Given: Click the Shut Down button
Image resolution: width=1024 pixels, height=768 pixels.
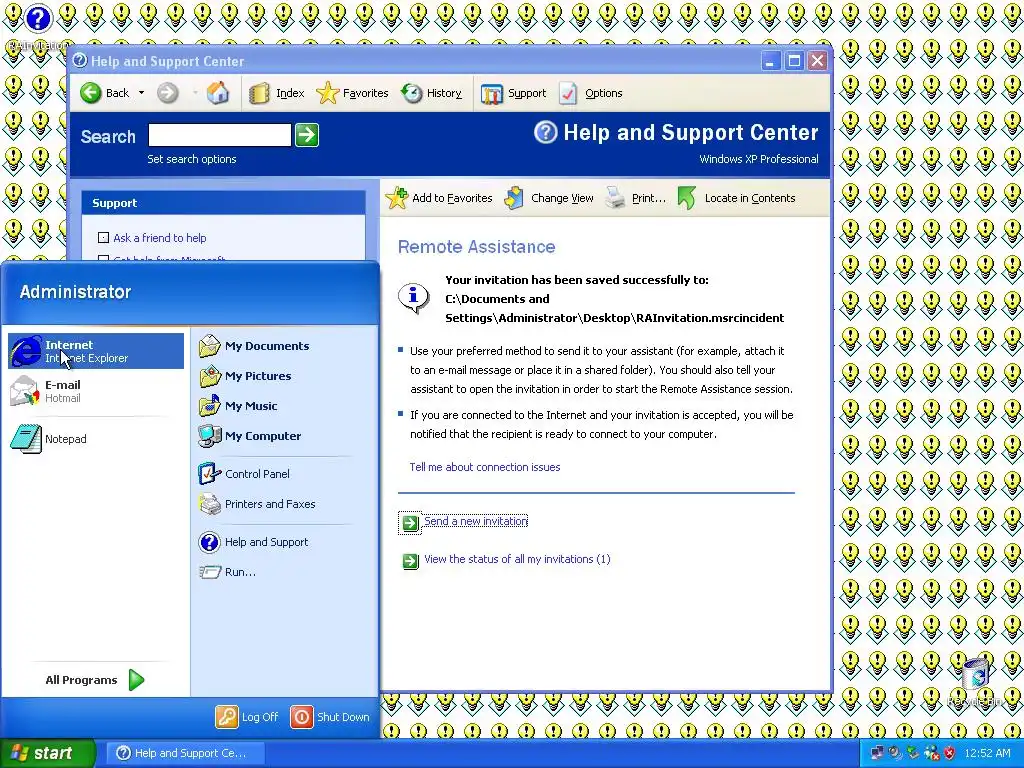Looking at the screenshot, I should tap(330, 717).
